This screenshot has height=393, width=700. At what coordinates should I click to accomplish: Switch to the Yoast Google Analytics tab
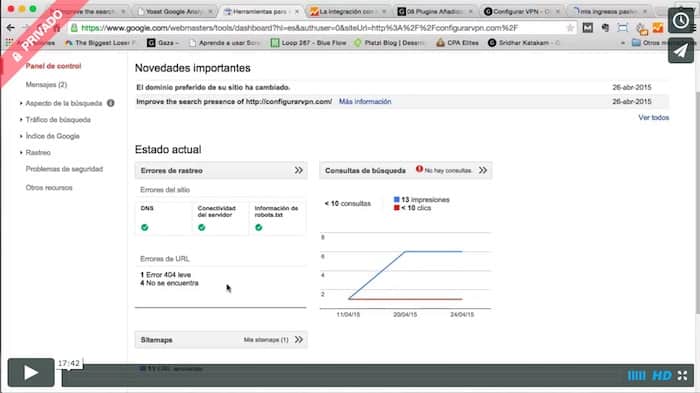[x=175, y=12]
